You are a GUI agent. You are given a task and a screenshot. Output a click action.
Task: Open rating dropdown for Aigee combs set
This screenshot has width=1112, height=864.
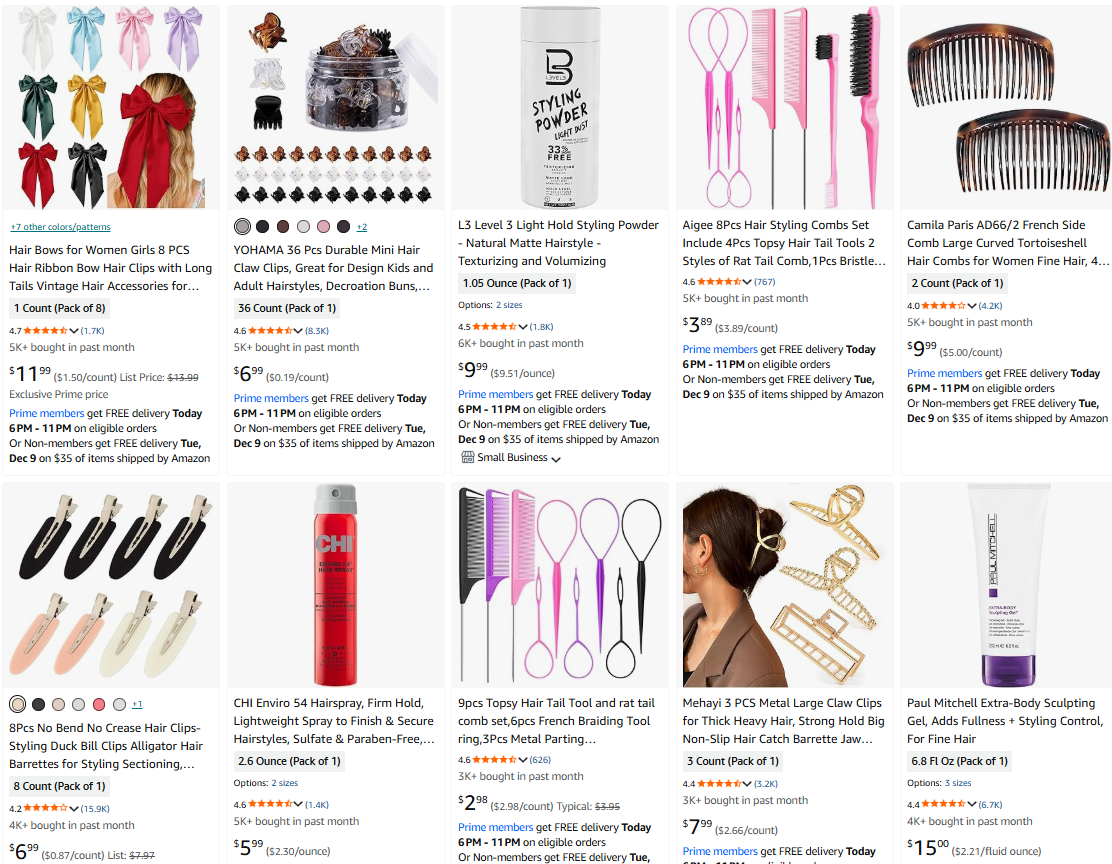747,282
